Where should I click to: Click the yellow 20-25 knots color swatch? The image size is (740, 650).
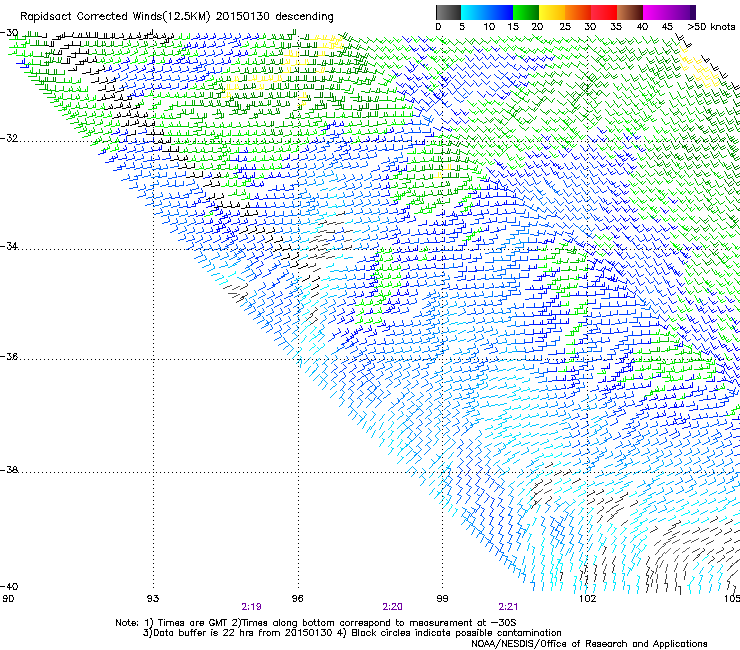coord(552,12)
